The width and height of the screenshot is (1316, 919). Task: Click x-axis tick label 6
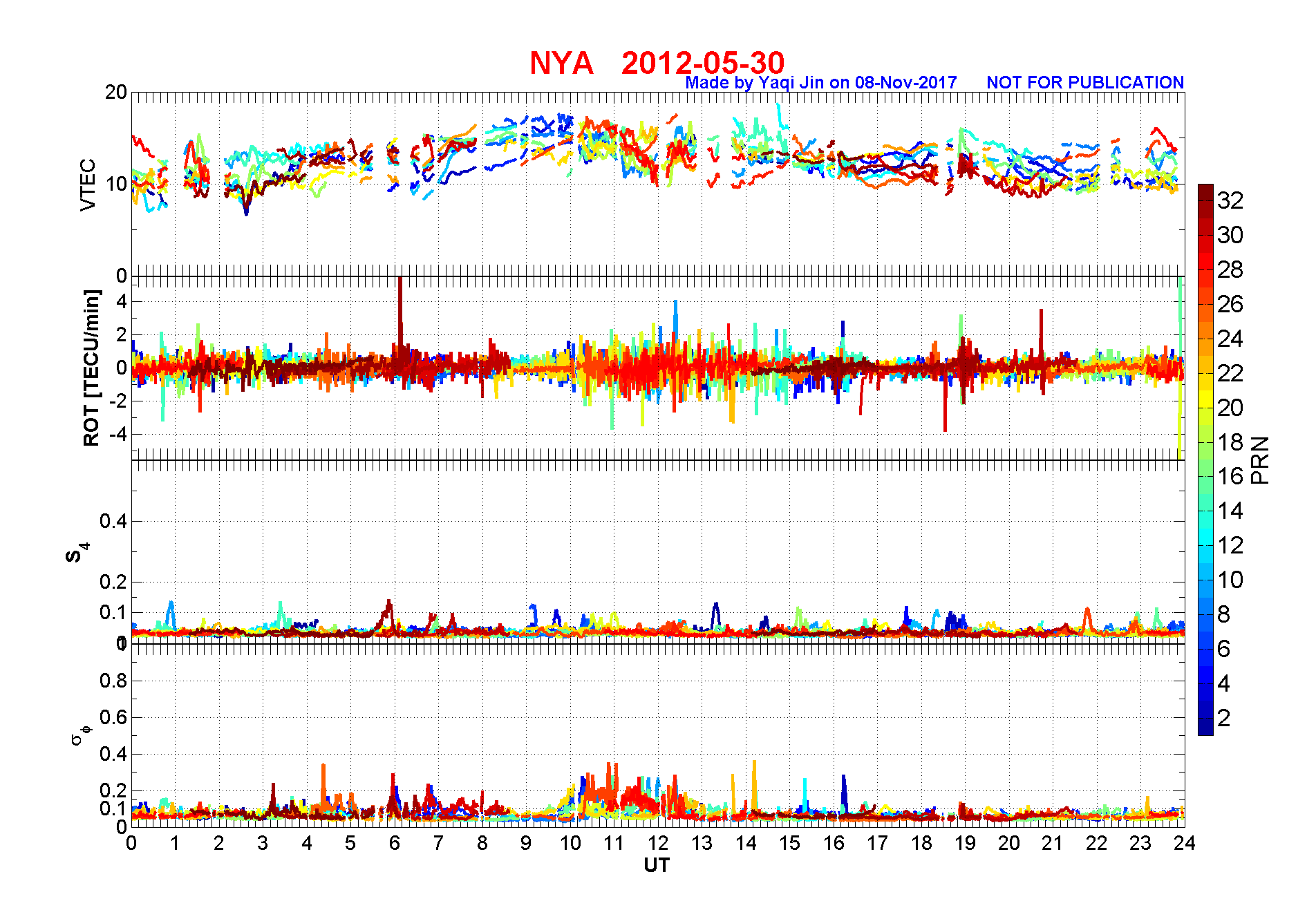pos(395,843)
